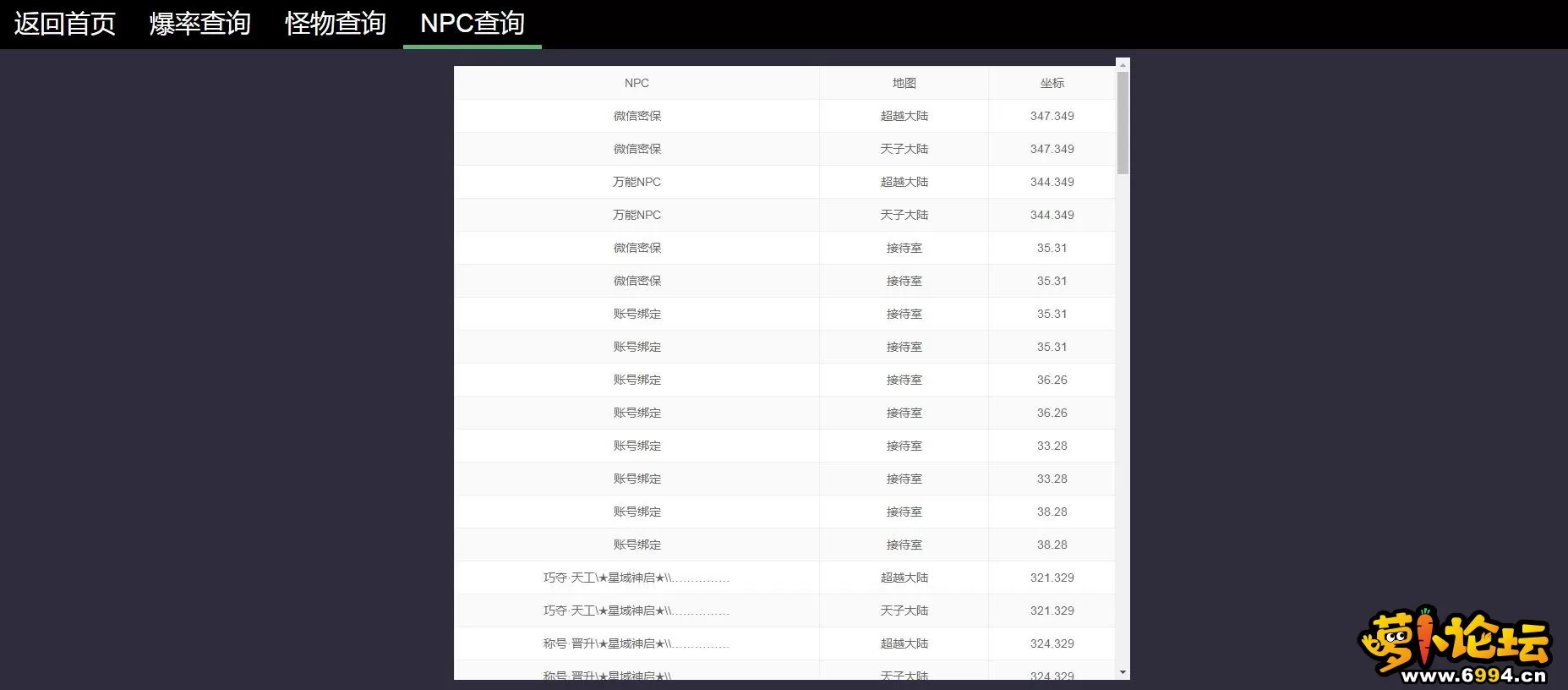Screen dimensions: 1568x690
Task: Click the table's vertical scrollbar thumb
Action: point(1123,123)
